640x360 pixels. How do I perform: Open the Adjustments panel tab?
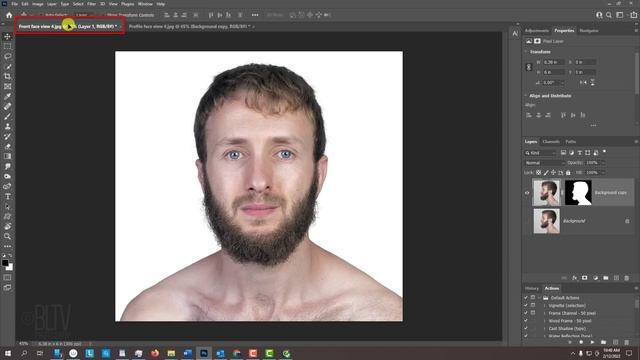536,31
